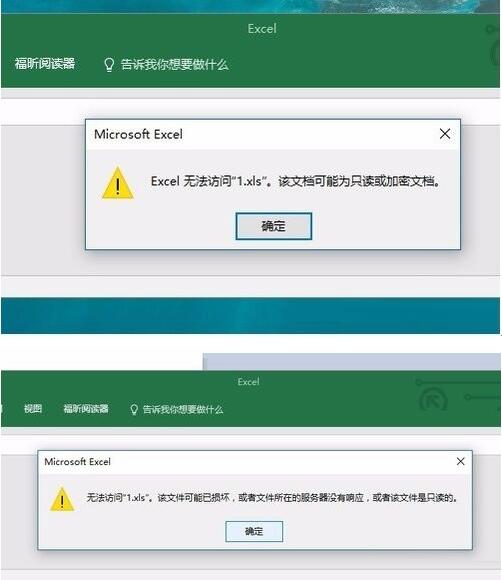Click the lightbulb icon in the ribbon containing 视图

[x=134, y=409]
